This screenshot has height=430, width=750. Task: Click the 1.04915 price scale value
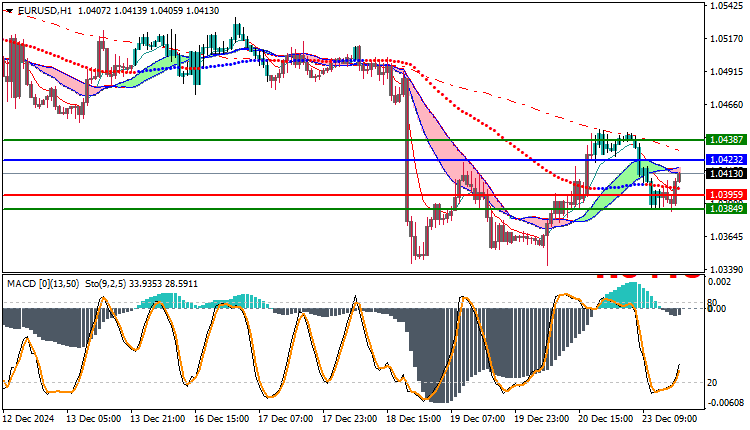[x=727, y=72]
